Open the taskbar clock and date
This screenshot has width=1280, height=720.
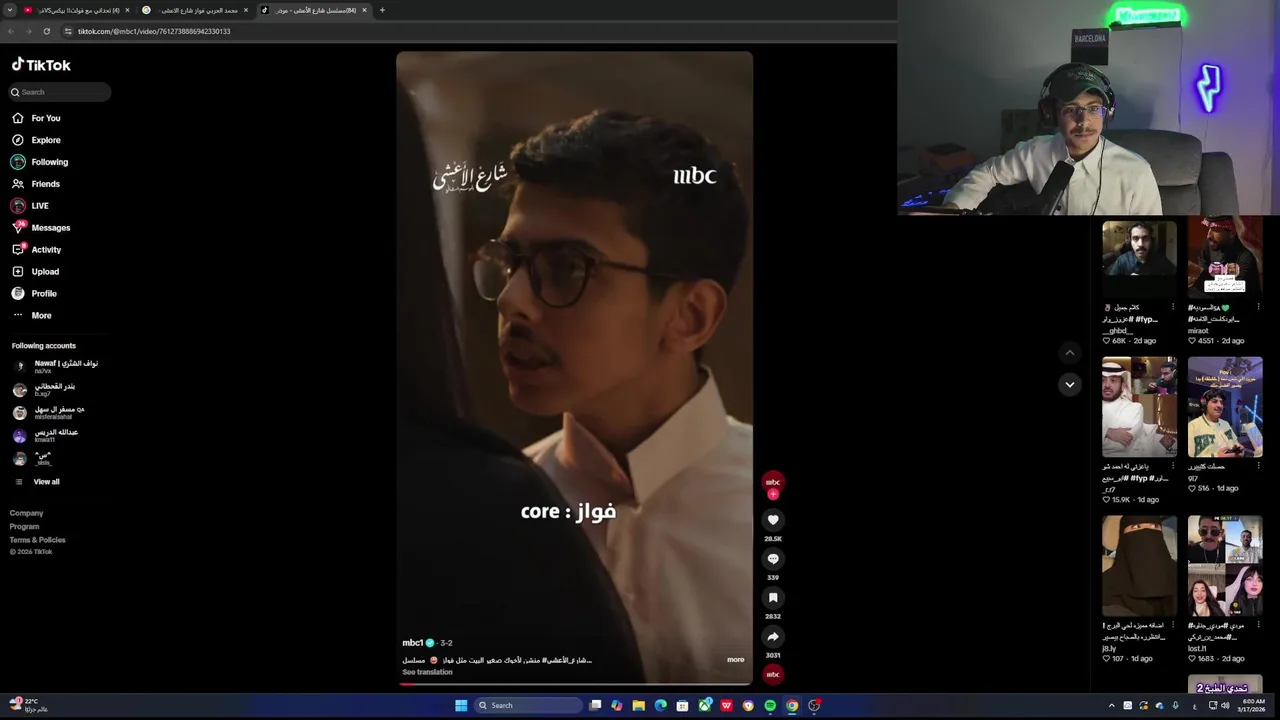1253,705
